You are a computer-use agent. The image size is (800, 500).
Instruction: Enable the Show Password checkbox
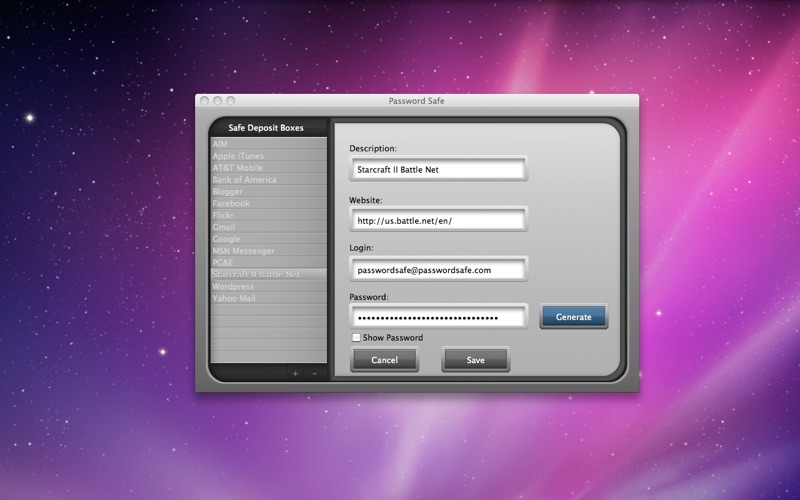point(357,338)
